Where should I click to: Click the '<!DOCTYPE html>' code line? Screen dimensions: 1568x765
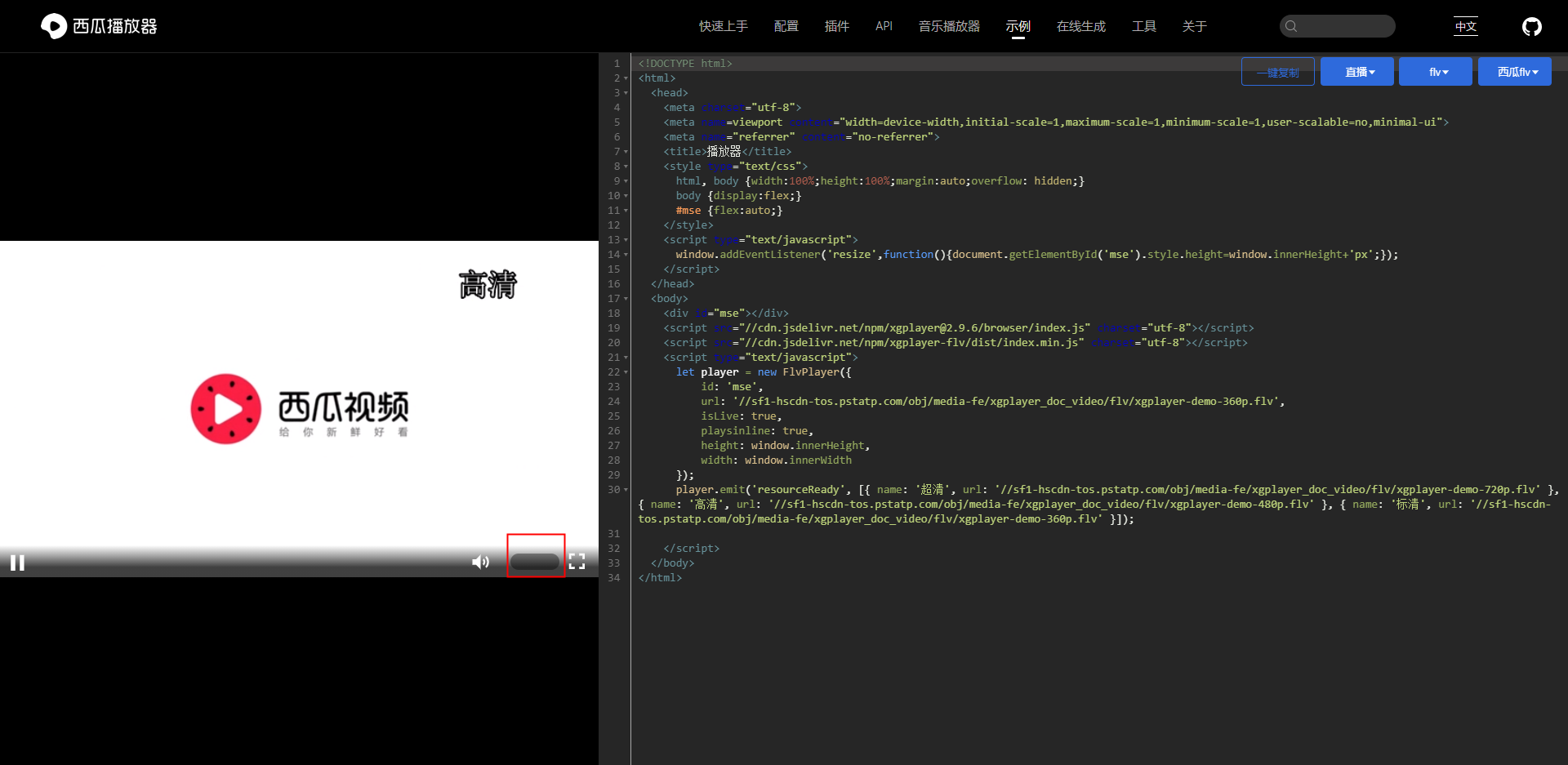685,64
